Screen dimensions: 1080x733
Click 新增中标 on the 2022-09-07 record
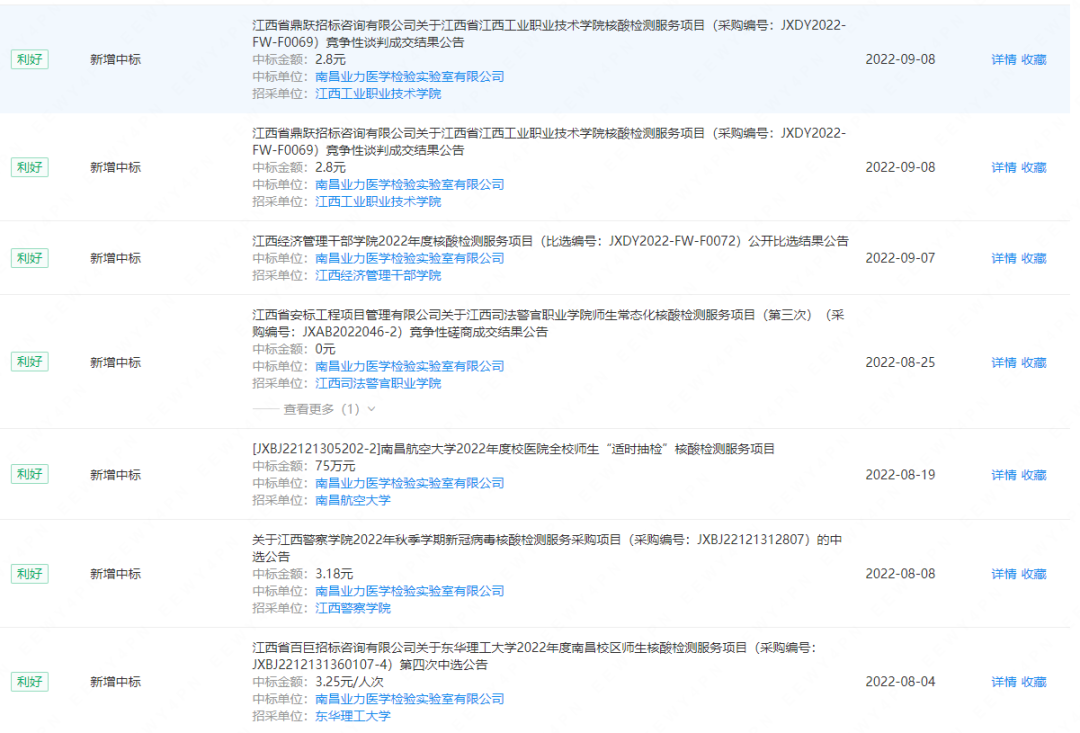point(116,258)
